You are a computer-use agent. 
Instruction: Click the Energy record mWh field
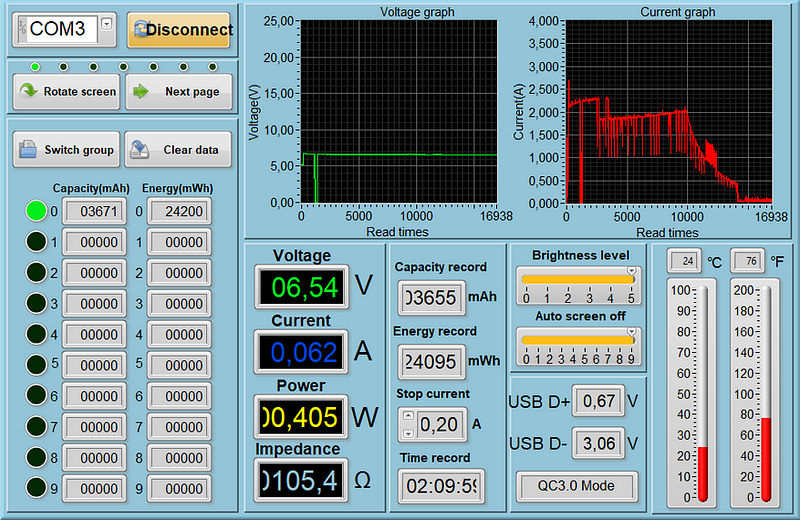(x=432, y=361)
